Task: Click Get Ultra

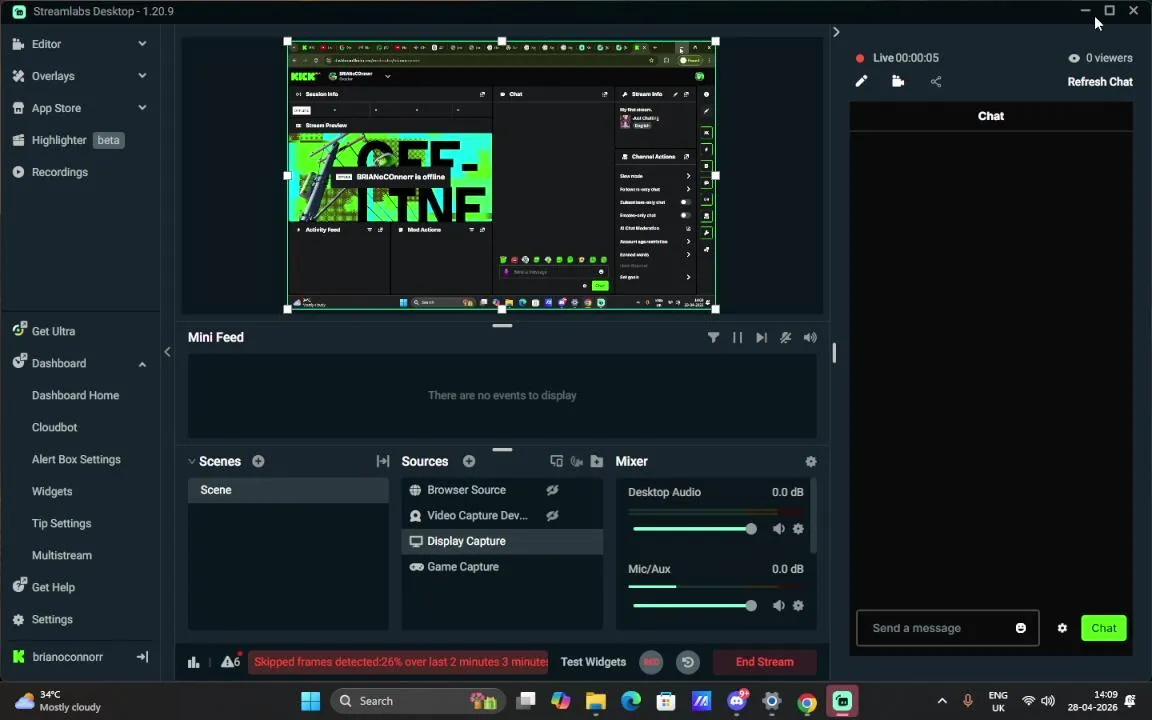Action: click(x=53, y=331)
